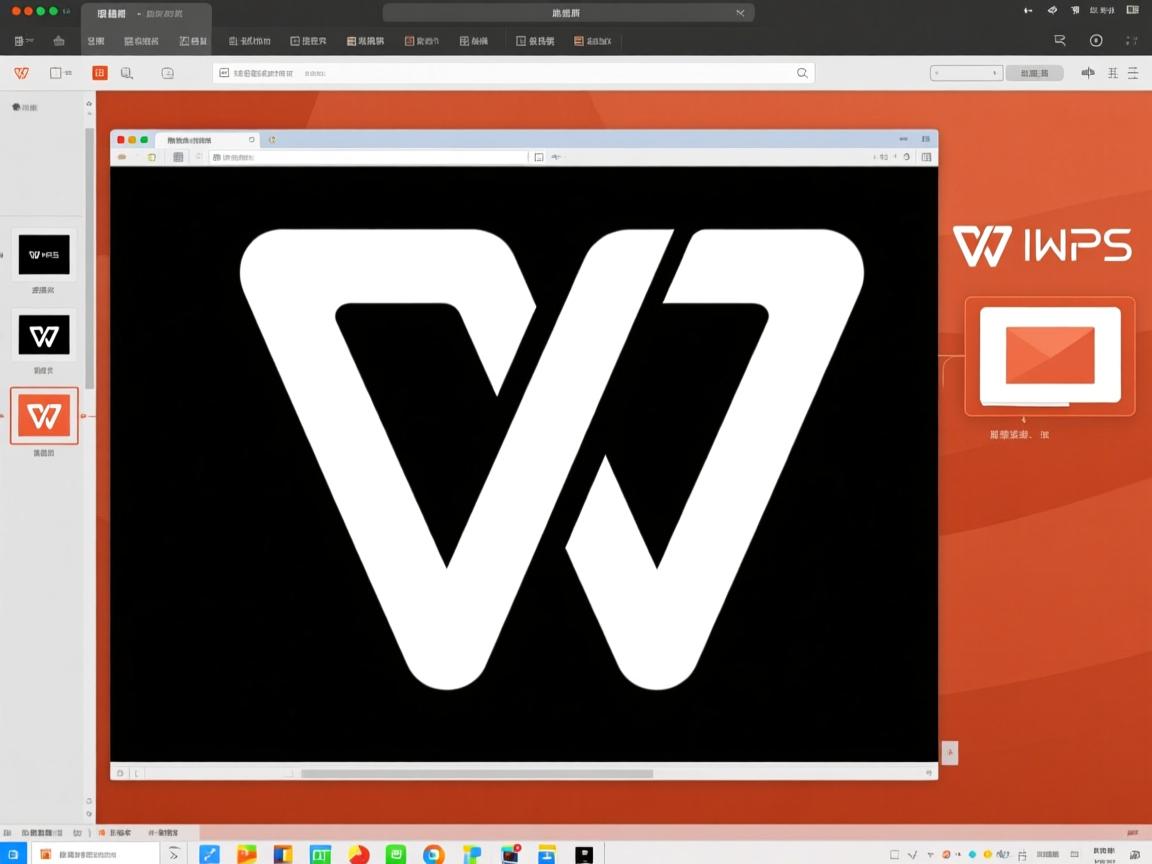The width and height of the screenshot is (1152, 864).
Task: Click the highlighted orange square toolbar icon
Action: (x=100, y=73)
